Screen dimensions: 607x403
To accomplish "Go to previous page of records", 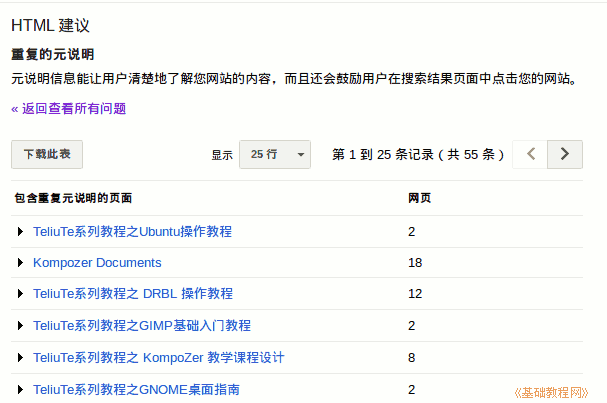I will (x=530, y=154).
